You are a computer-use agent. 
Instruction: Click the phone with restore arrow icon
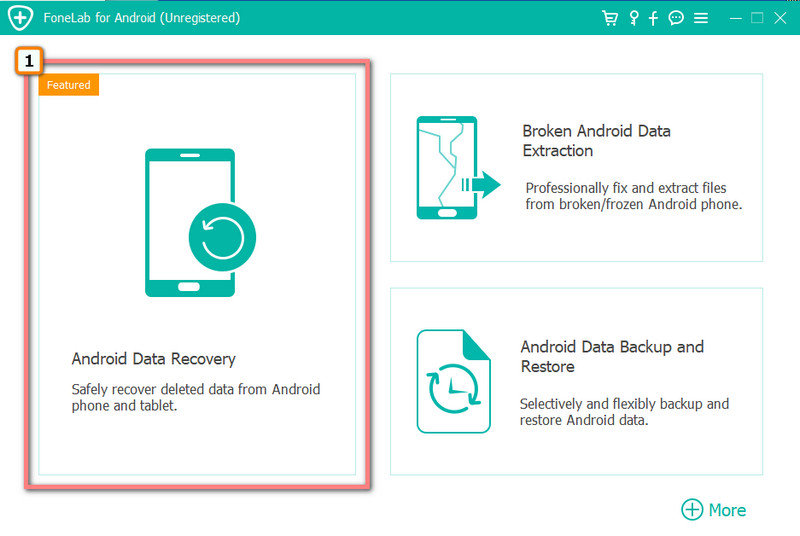(x=201, y=222)
